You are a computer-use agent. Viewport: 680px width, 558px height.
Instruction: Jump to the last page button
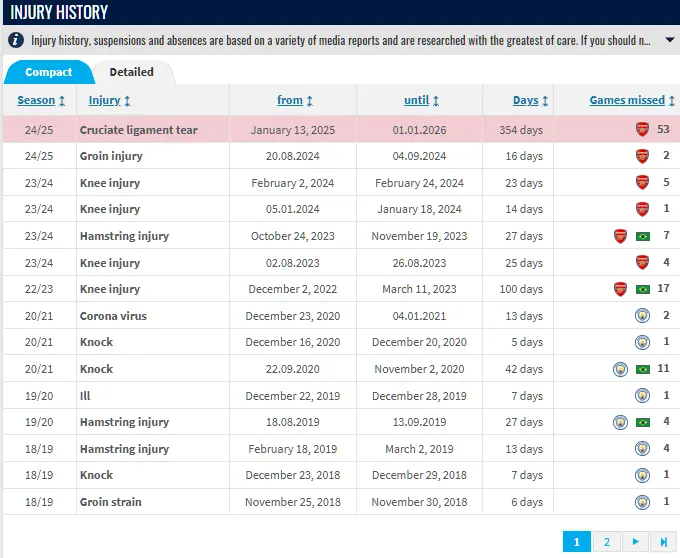[x=662, y=542]
